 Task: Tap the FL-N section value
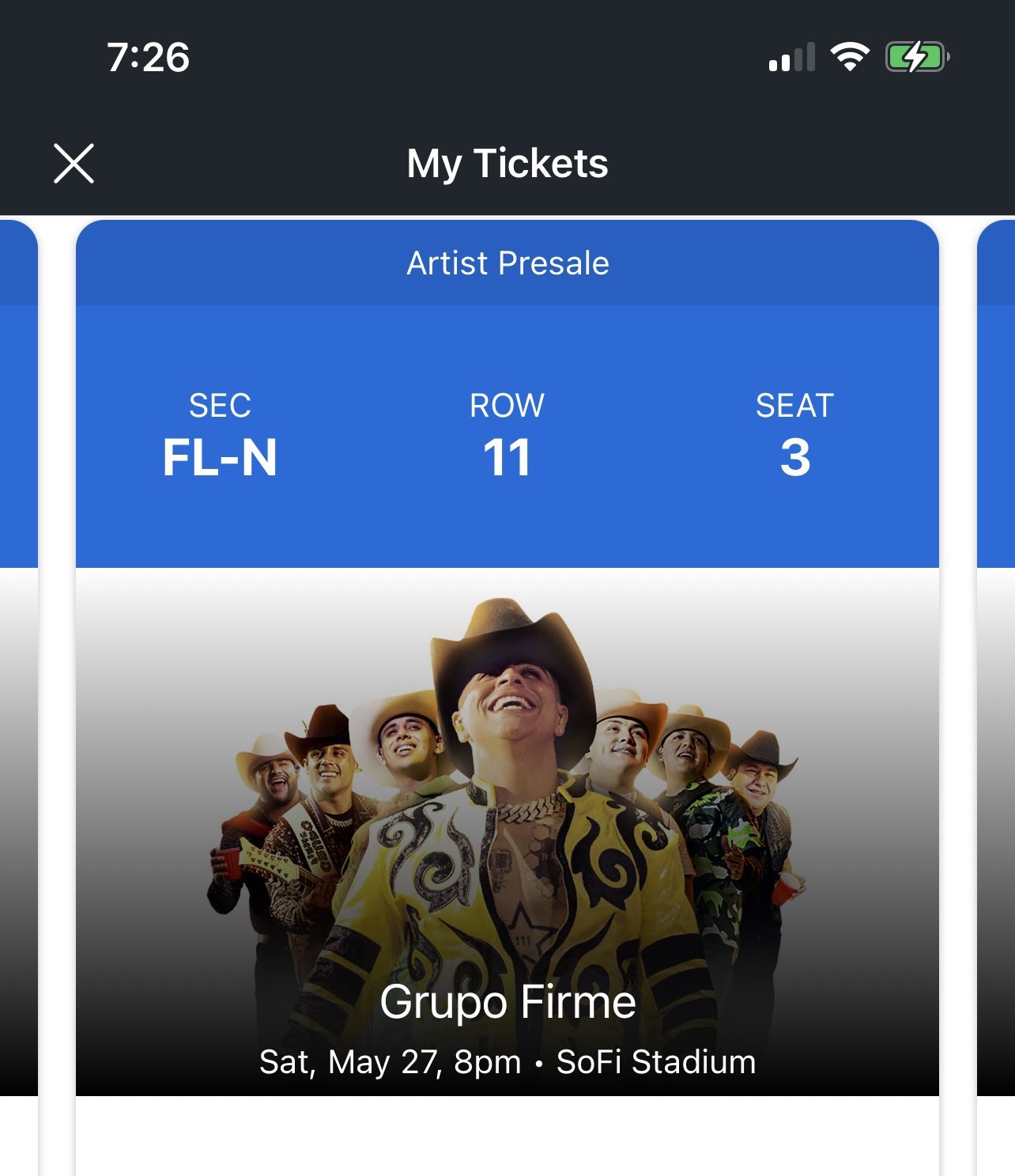(220, 458)
